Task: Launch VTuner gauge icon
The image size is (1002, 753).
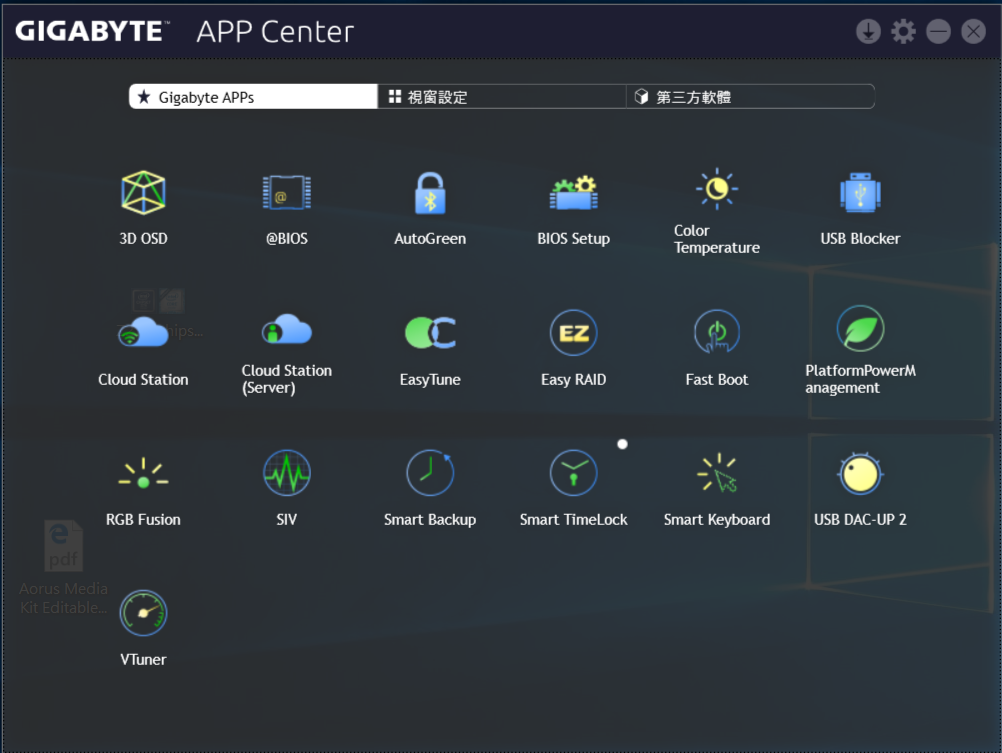Action: pos(143,613)
